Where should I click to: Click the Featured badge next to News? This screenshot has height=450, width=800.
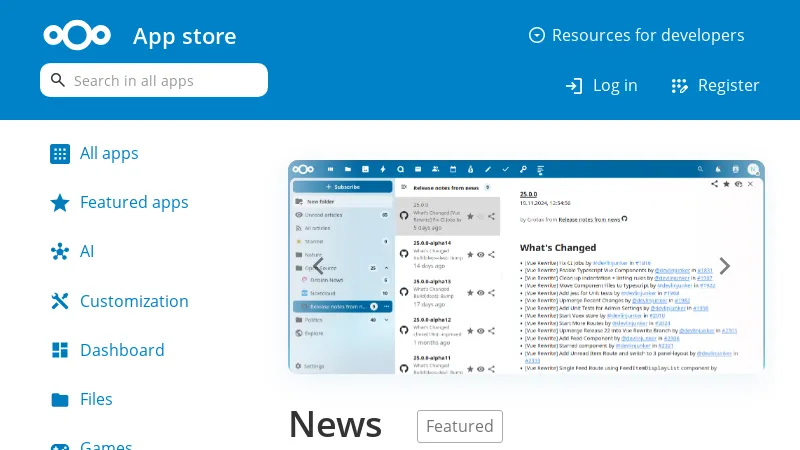[459, 426]
